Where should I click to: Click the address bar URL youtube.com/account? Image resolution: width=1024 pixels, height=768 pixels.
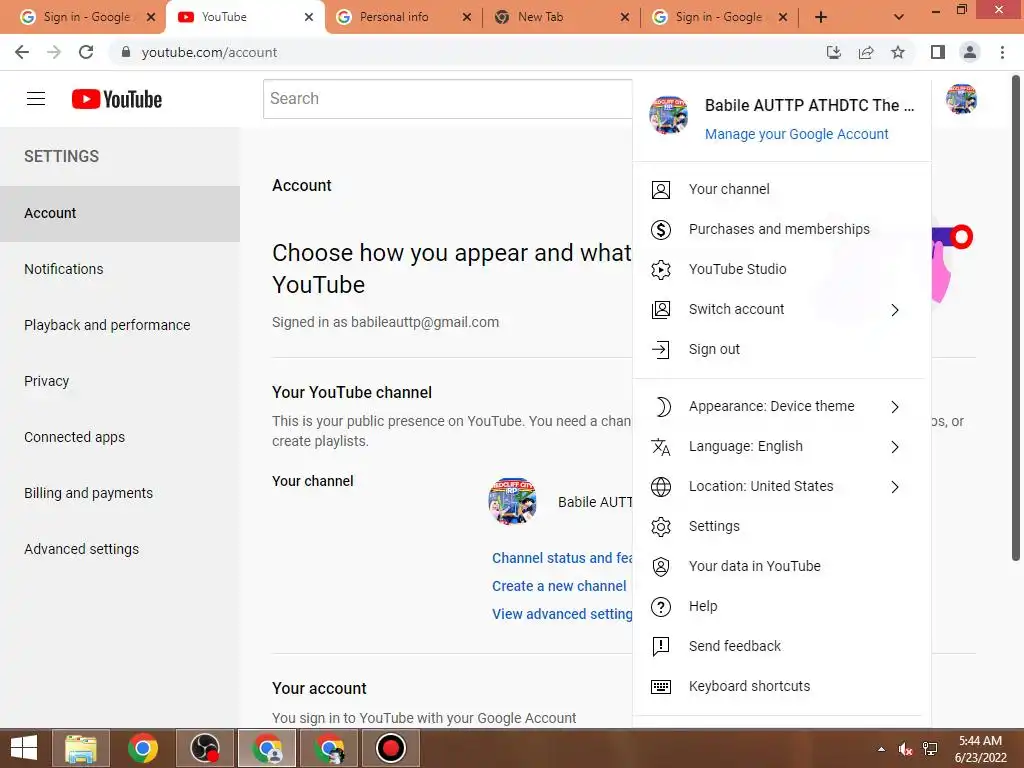point(209,52)
